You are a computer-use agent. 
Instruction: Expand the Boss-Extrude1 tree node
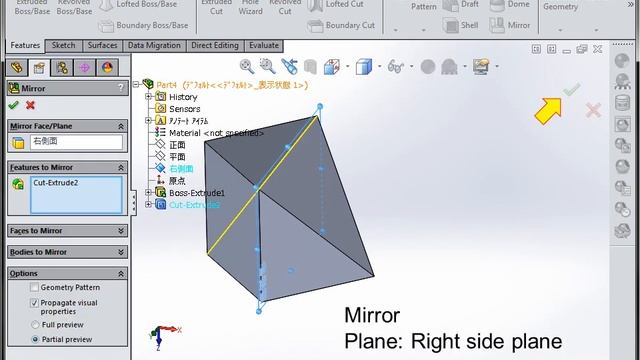click(148, 192)
